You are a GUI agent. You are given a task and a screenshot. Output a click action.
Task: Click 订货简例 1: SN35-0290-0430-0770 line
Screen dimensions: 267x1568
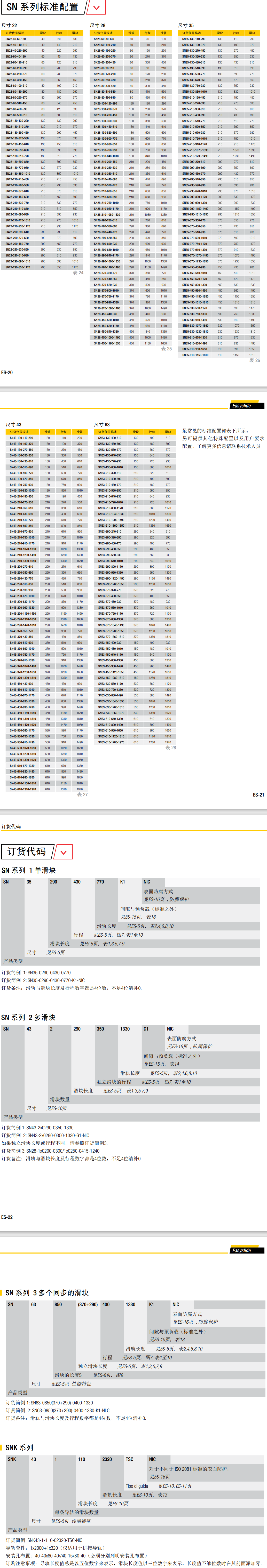coord(36,973)
